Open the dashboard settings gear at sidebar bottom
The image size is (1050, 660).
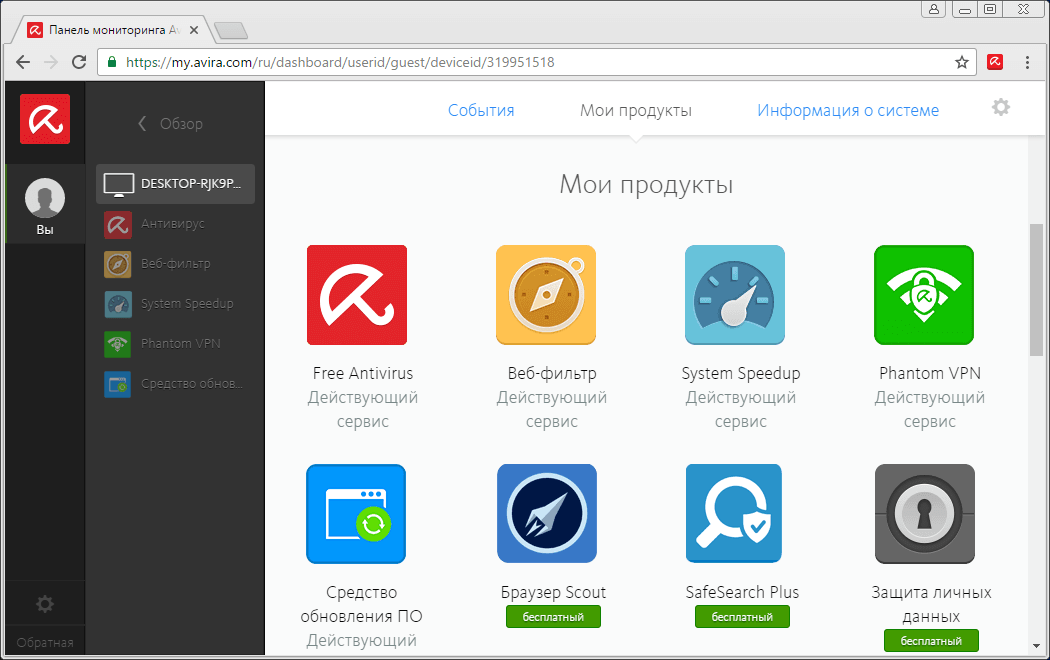pos(44,604)
